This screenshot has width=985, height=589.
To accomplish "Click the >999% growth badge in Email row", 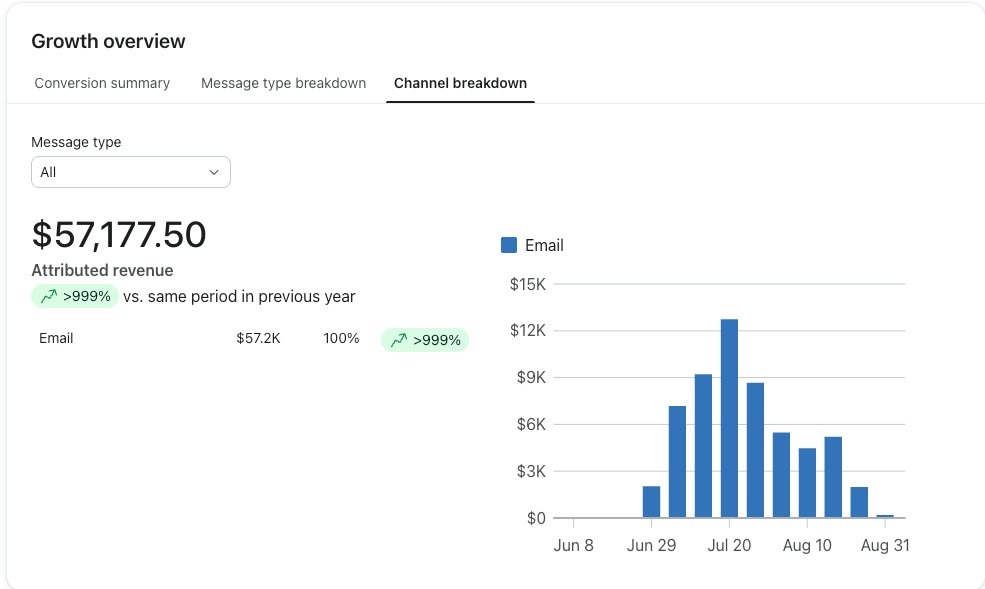I will click(425, 340).
